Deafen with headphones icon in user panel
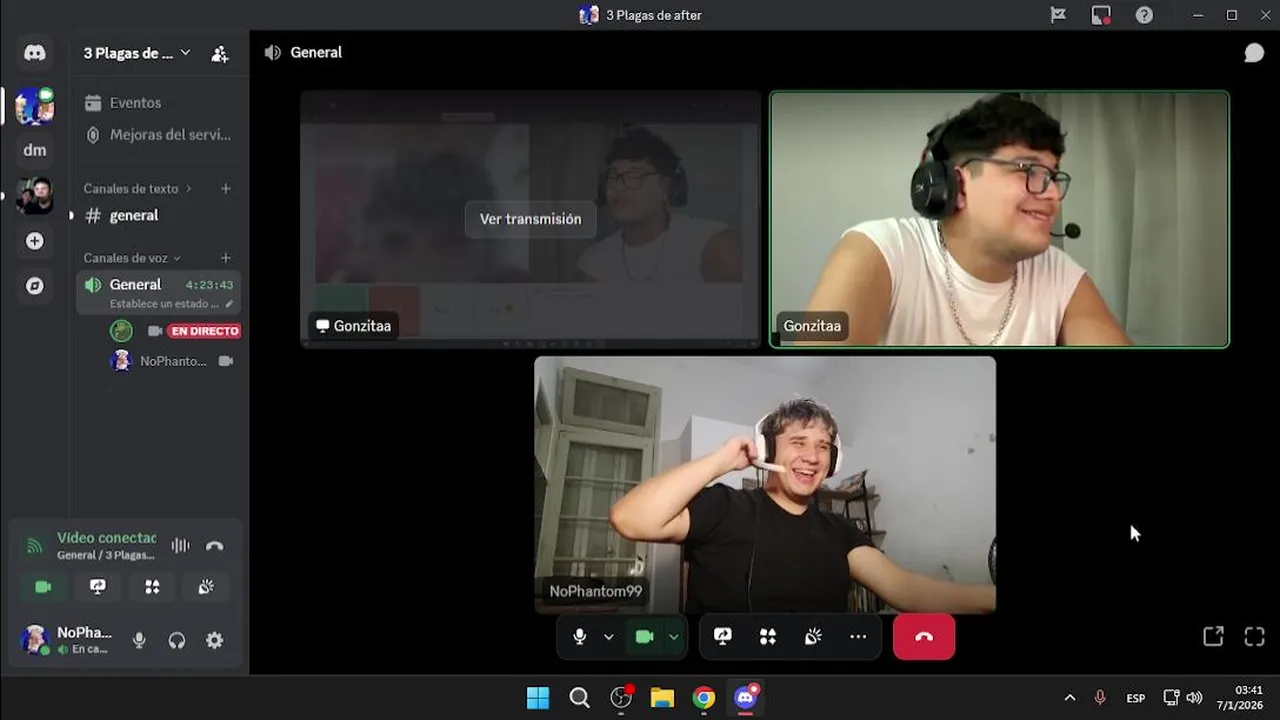The image size is (1280, 720). [177, 641]
